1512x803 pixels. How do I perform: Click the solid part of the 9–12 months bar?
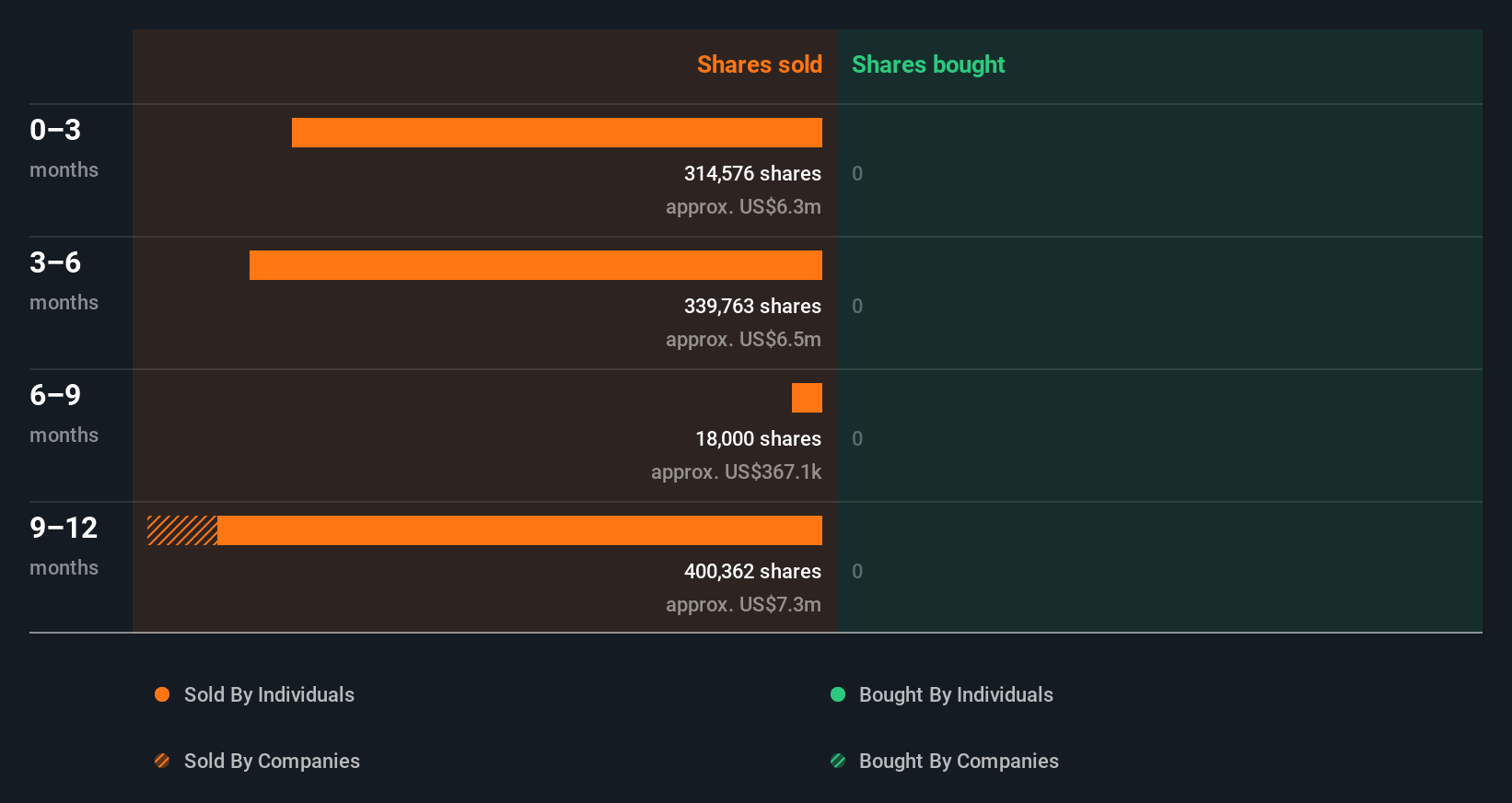click(520, 530)
